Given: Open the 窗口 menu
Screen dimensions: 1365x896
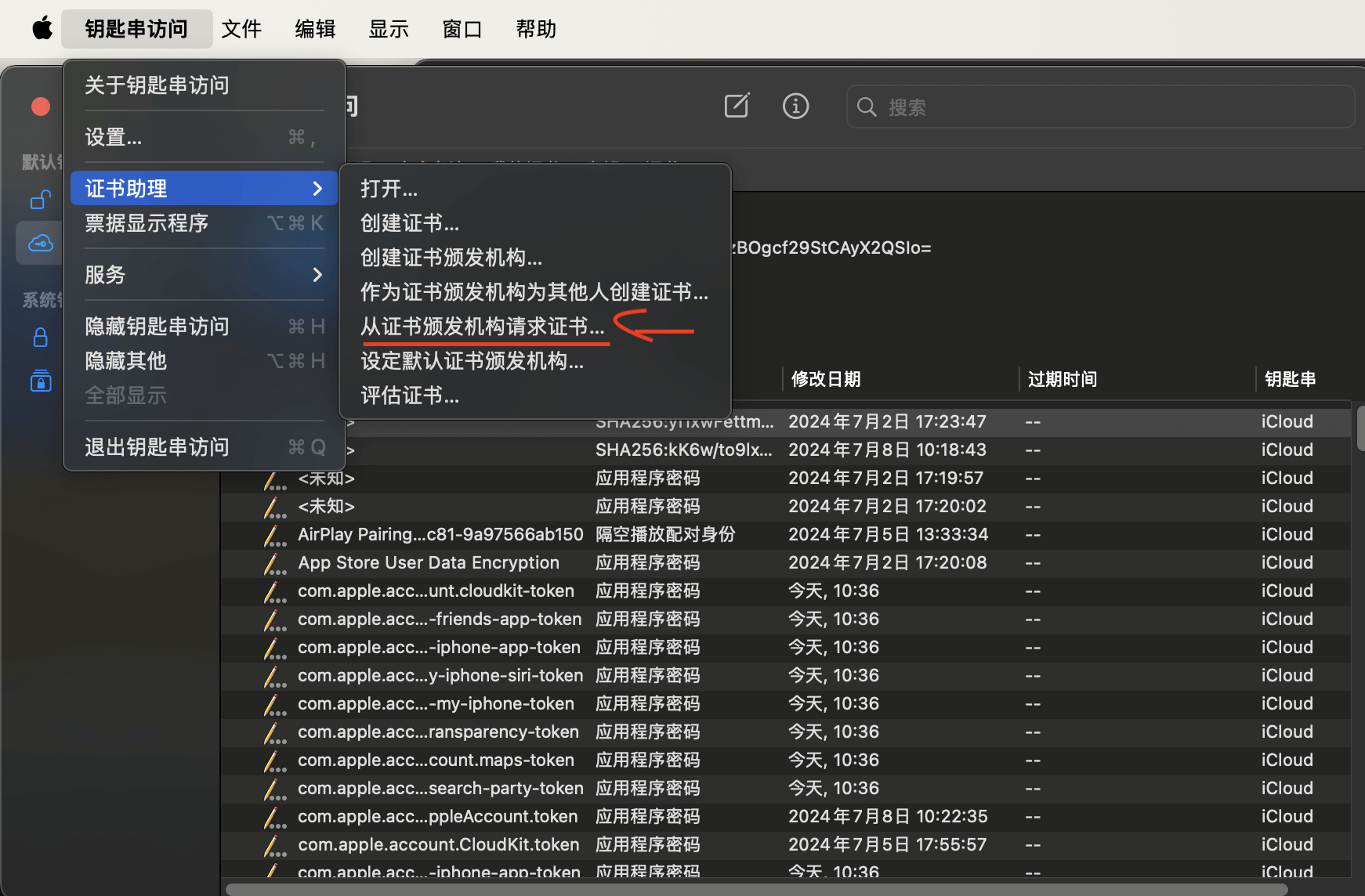Looking at the screenshot, I should pyautogui.click(x=462, y=29).
